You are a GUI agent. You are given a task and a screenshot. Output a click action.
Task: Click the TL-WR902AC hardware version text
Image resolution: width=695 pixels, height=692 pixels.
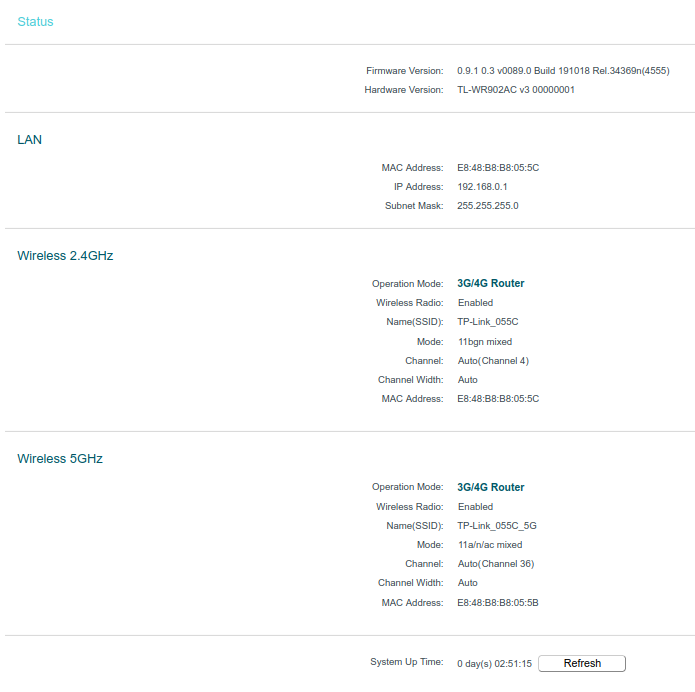pos(516,90)
